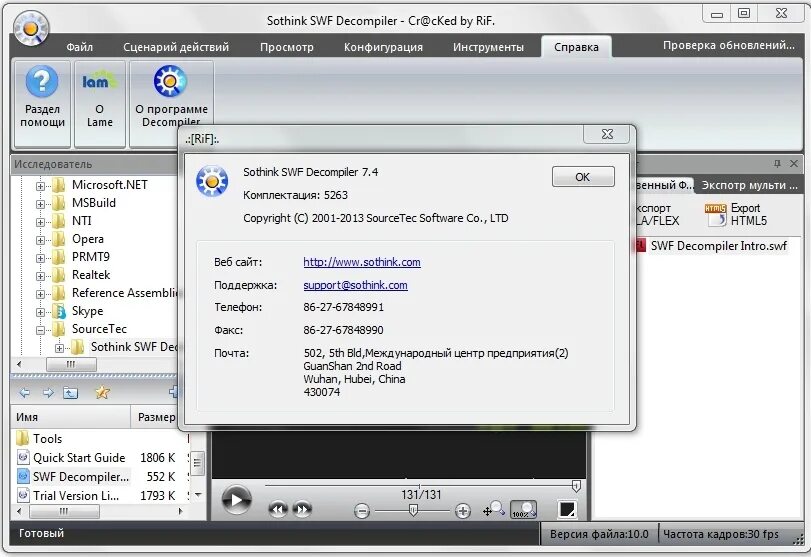Collapse the SourceTec folder
Screen dimensions: 811x557
pyautogui.click(x=40, y=330)
